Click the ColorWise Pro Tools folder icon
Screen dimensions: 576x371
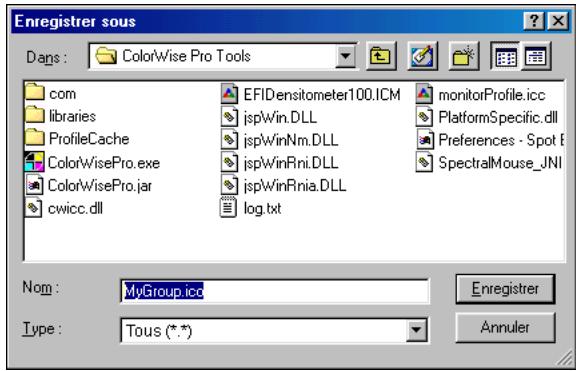106,56
